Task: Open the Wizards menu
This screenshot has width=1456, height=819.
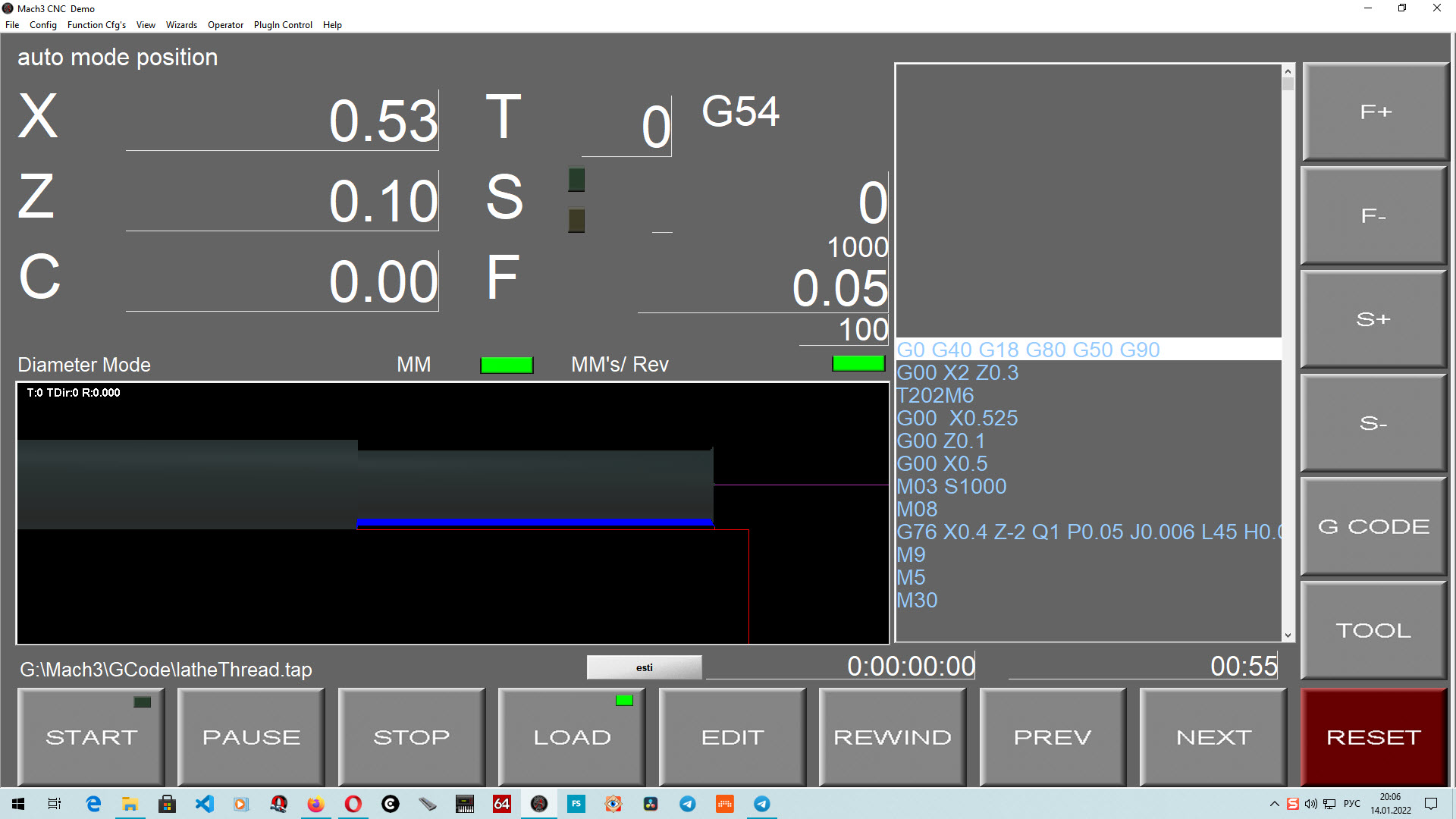Action: [181, 25]
